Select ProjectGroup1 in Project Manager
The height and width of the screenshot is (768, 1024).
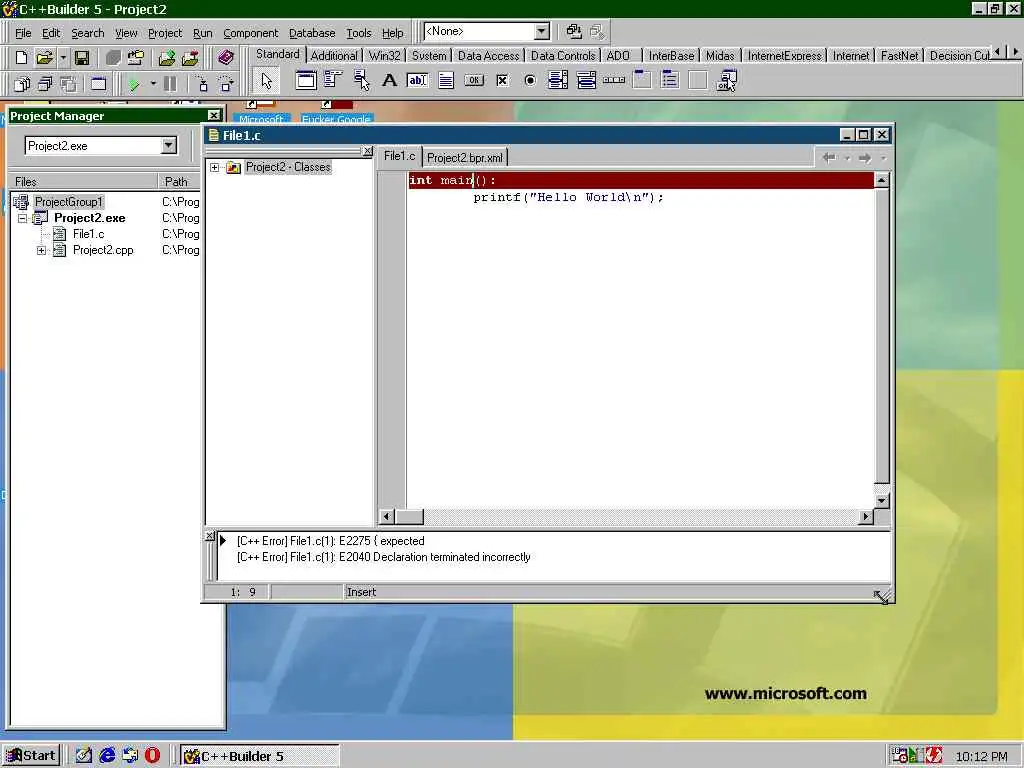69,202
